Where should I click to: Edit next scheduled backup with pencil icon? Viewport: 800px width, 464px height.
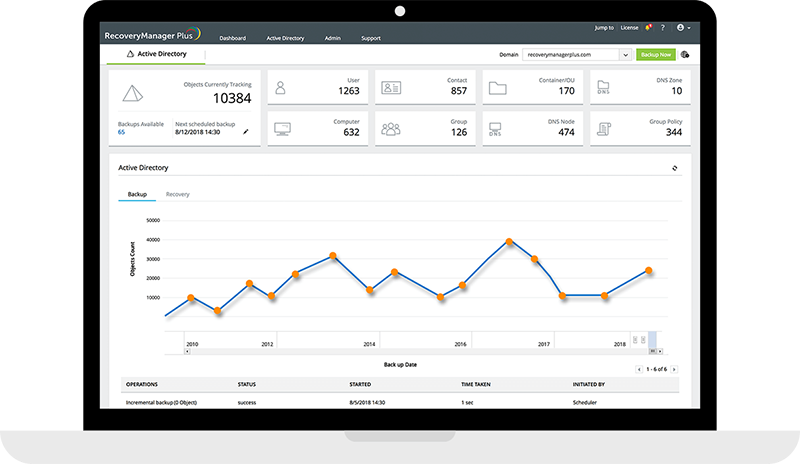click(x=245, y=132)
